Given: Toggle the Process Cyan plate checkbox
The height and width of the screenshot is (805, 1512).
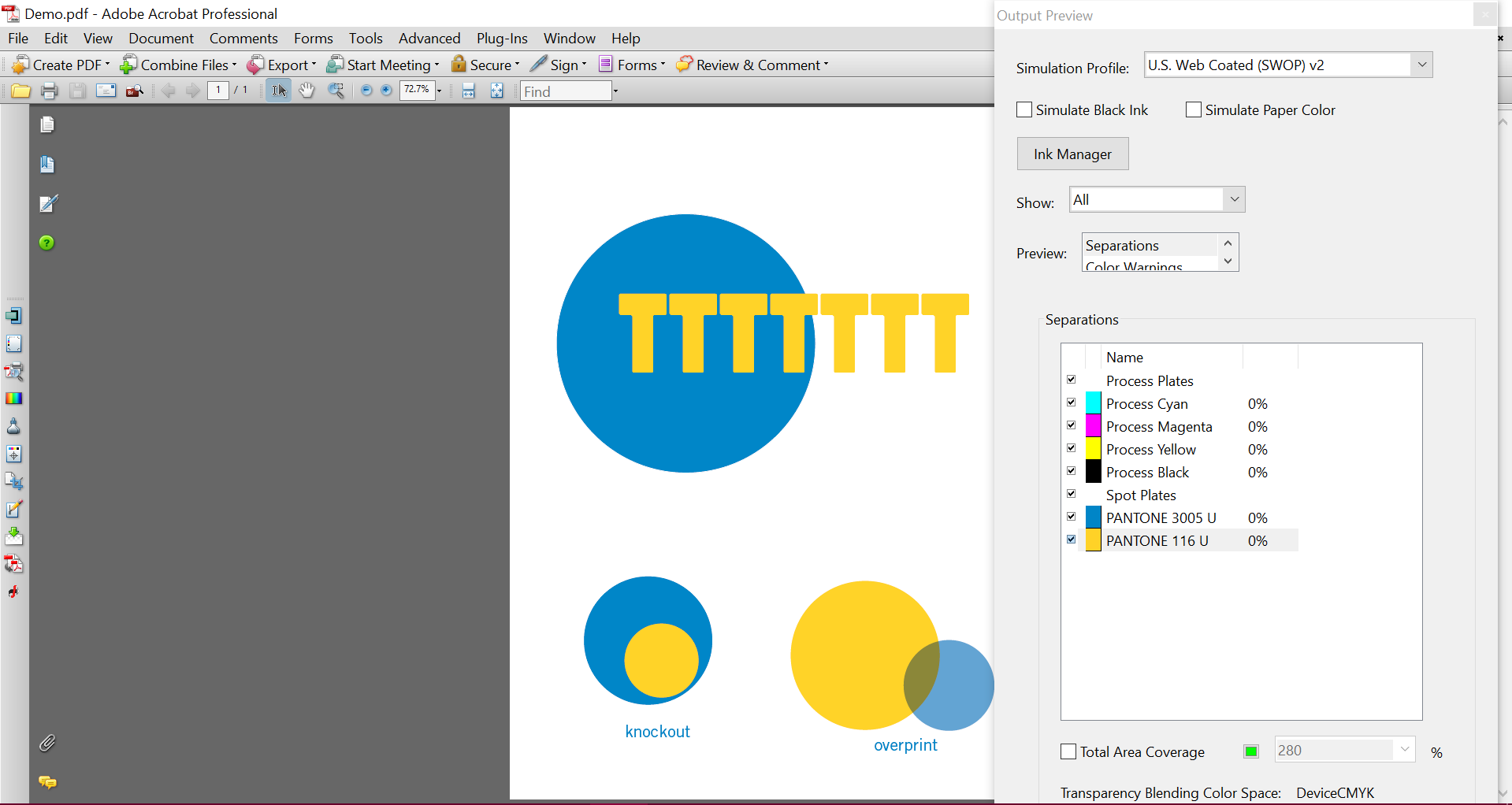Looking at the screenshot, I should tap(1072, 402).
